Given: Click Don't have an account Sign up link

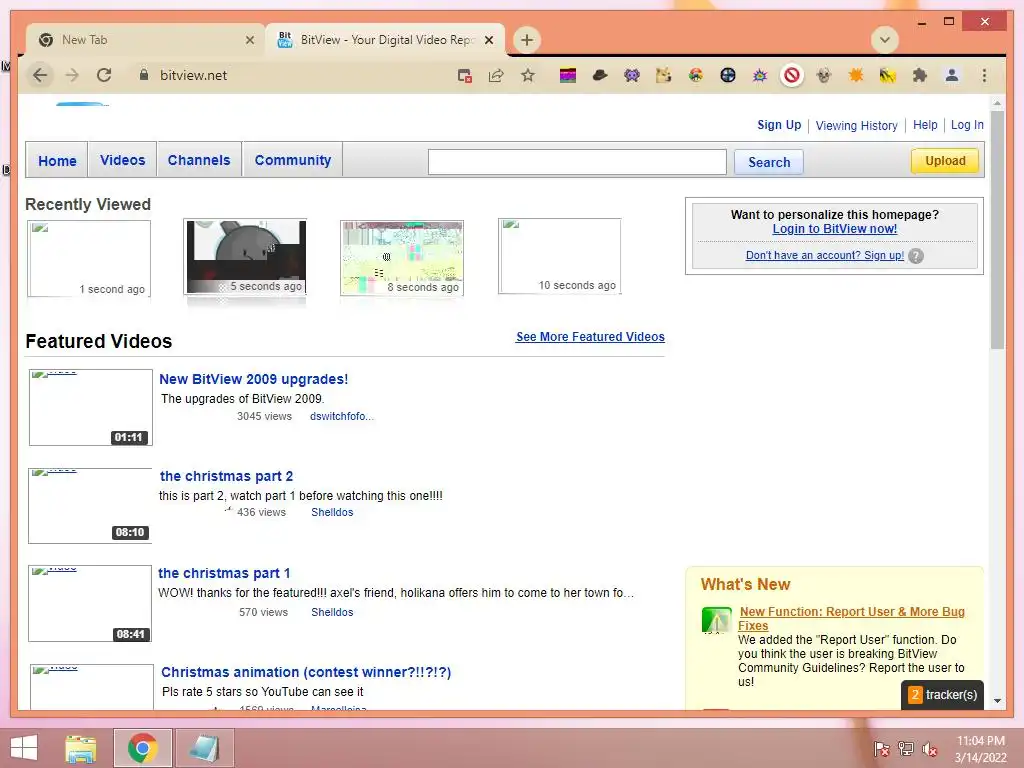Looking at the screenshot, I should [825, 255].
